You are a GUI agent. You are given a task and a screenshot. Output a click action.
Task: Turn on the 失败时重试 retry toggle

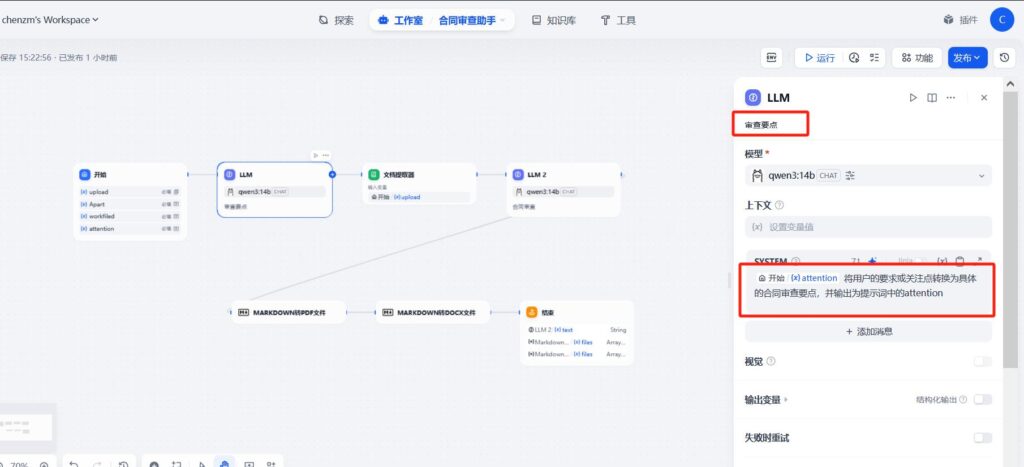tap(982, 438)
